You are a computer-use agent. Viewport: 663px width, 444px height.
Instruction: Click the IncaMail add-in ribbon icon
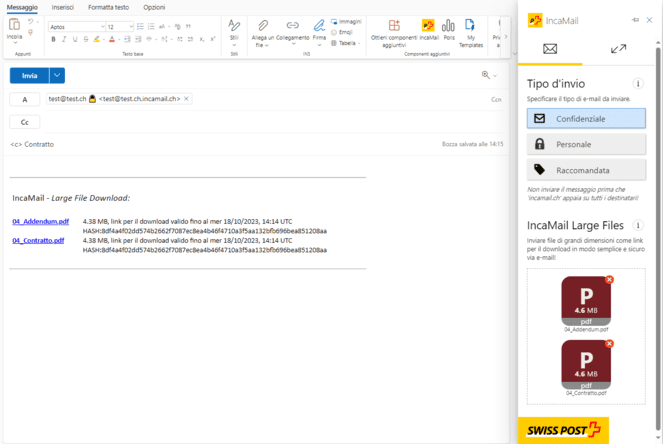(428, 29)
